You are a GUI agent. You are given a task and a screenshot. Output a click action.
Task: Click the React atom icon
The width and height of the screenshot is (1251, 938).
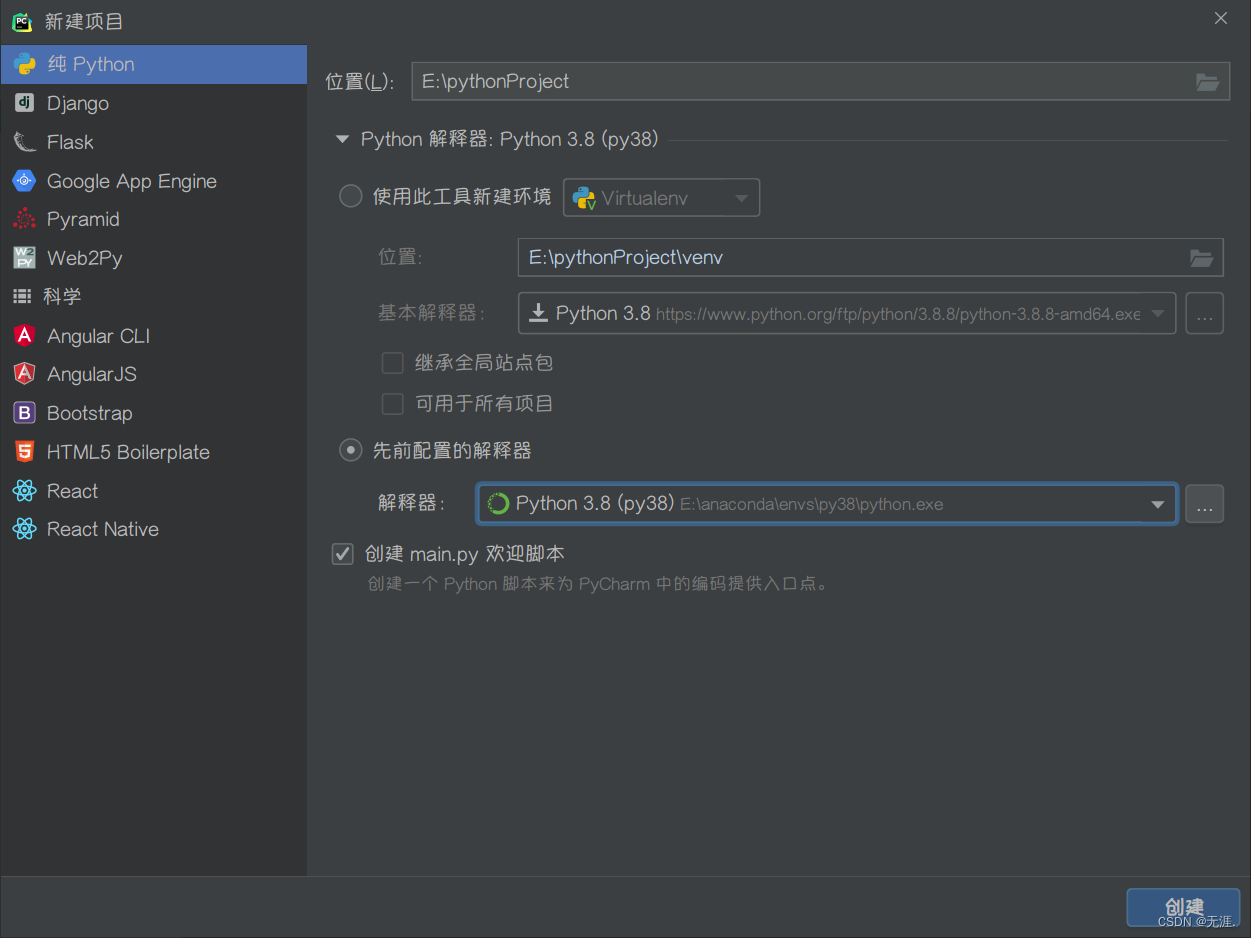24,491
